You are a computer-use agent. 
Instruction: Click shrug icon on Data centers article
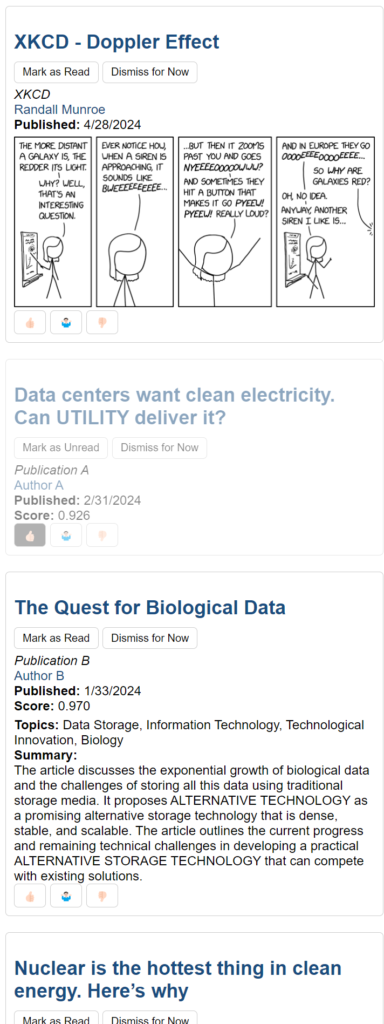pyautogui.click(x=66, y=535)
